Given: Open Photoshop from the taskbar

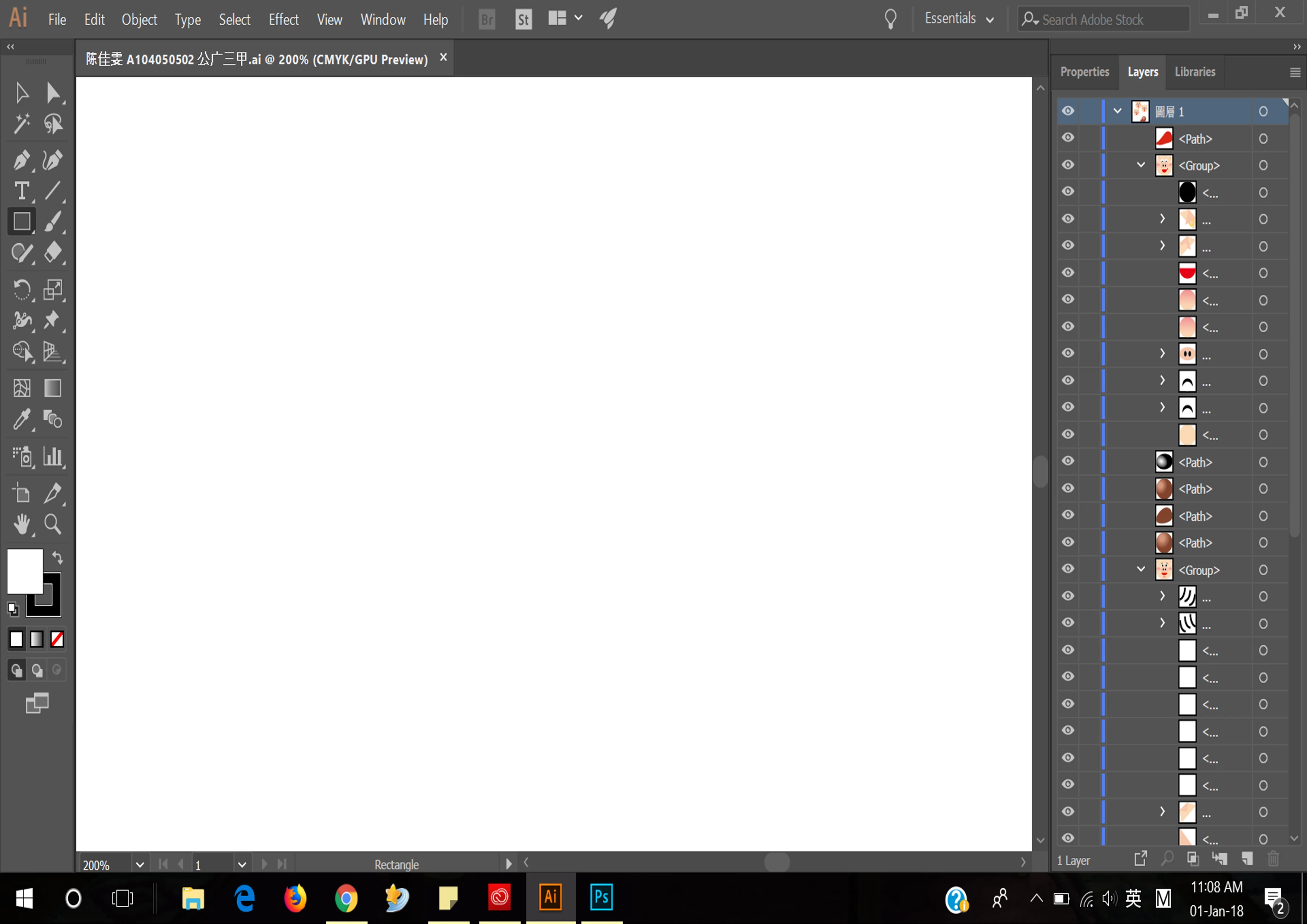Looking at the screenshot, I should pos(601,898).
